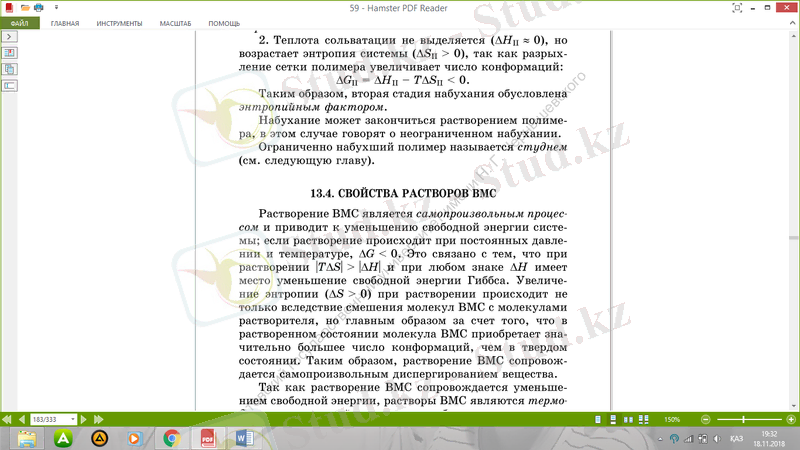
Task: Open the AIMP player taskbar icon
Action: coord(99,438)
